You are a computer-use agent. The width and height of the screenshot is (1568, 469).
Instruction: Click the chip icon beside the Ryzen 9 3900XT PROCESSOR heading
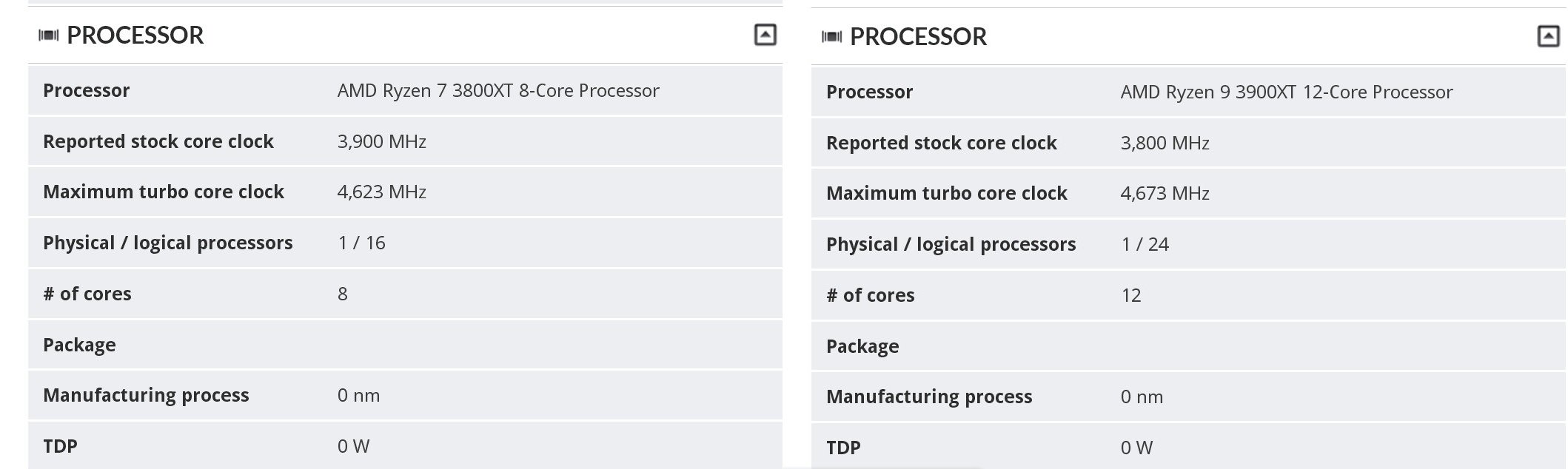point(831,37)
